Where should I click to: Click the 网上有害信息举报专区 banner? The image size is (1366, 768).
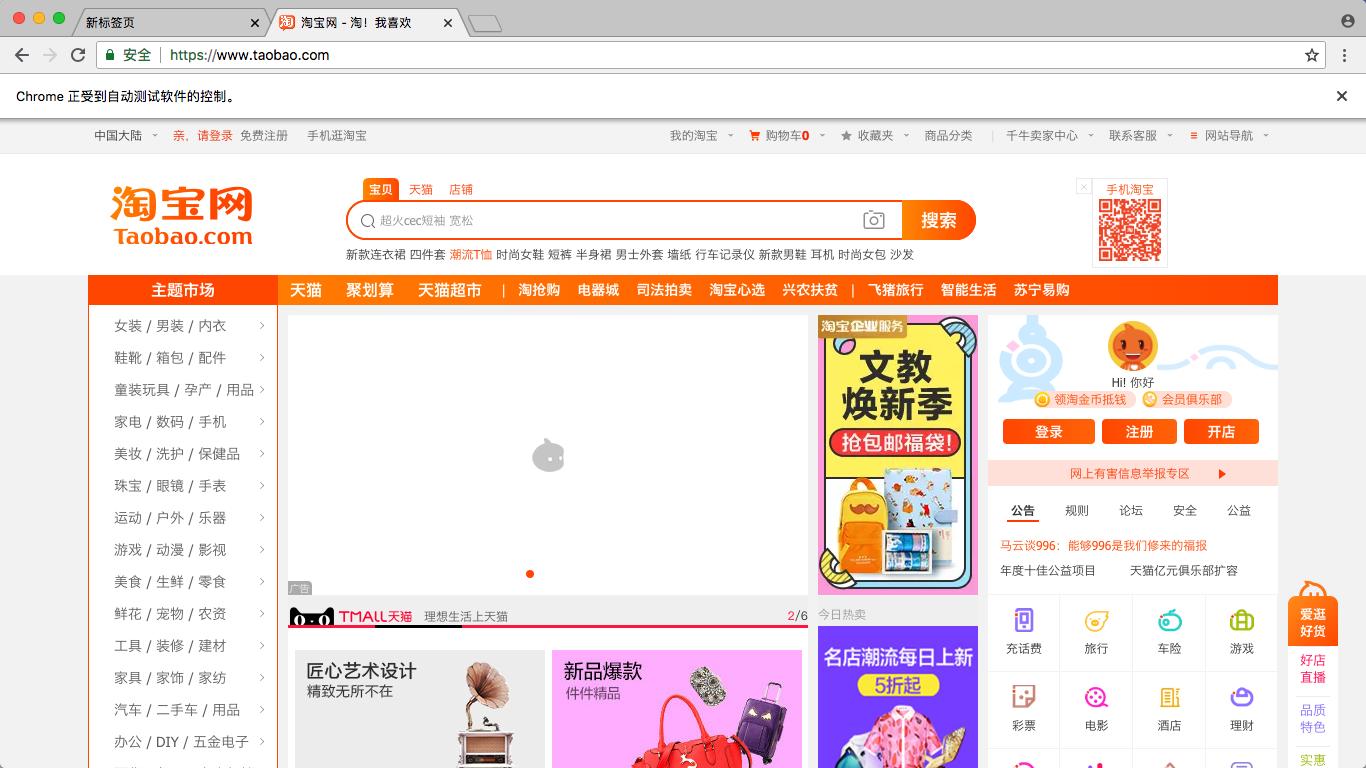click(x=1133, y=473)
